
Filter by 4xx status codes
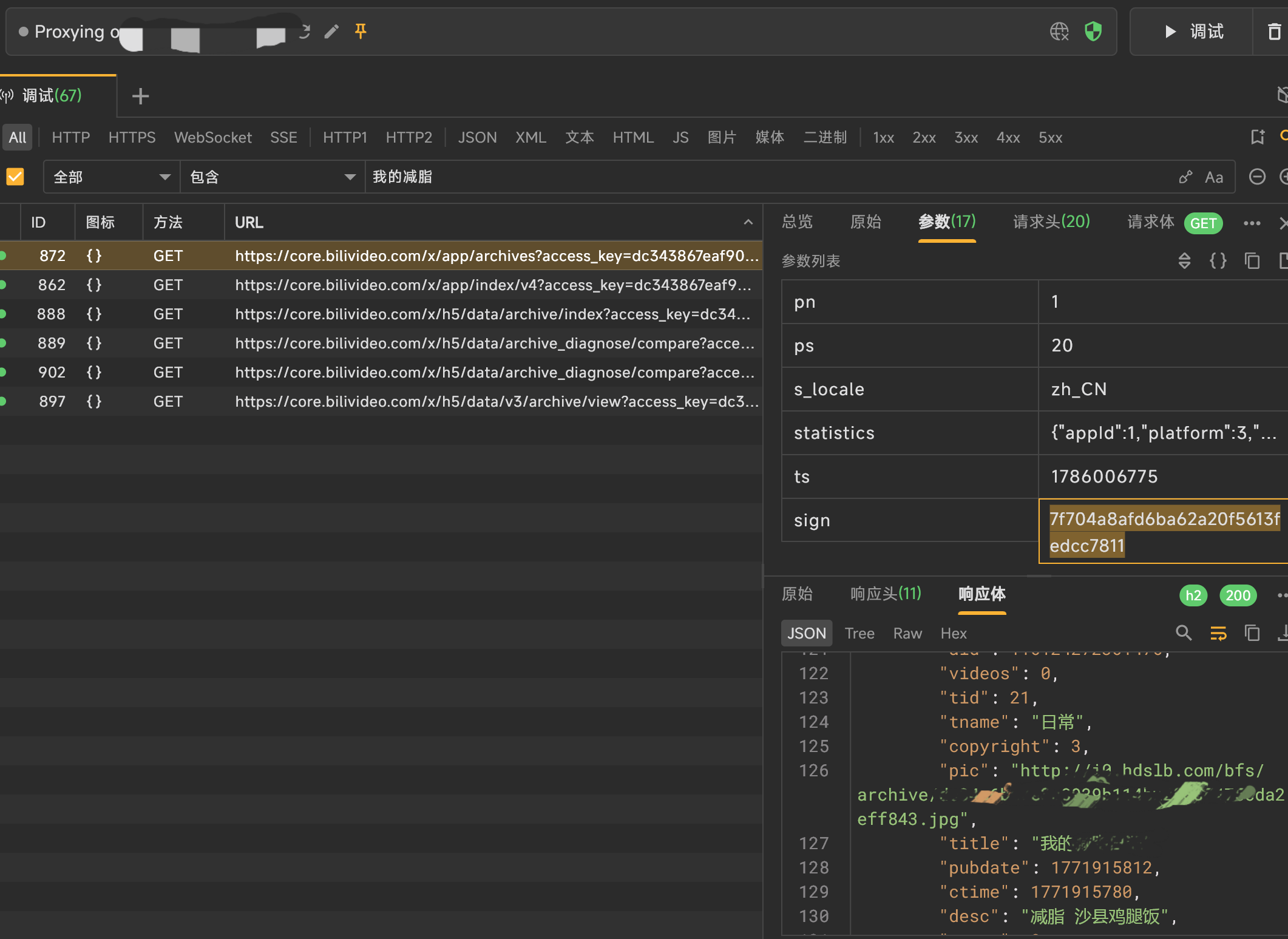1008,137
